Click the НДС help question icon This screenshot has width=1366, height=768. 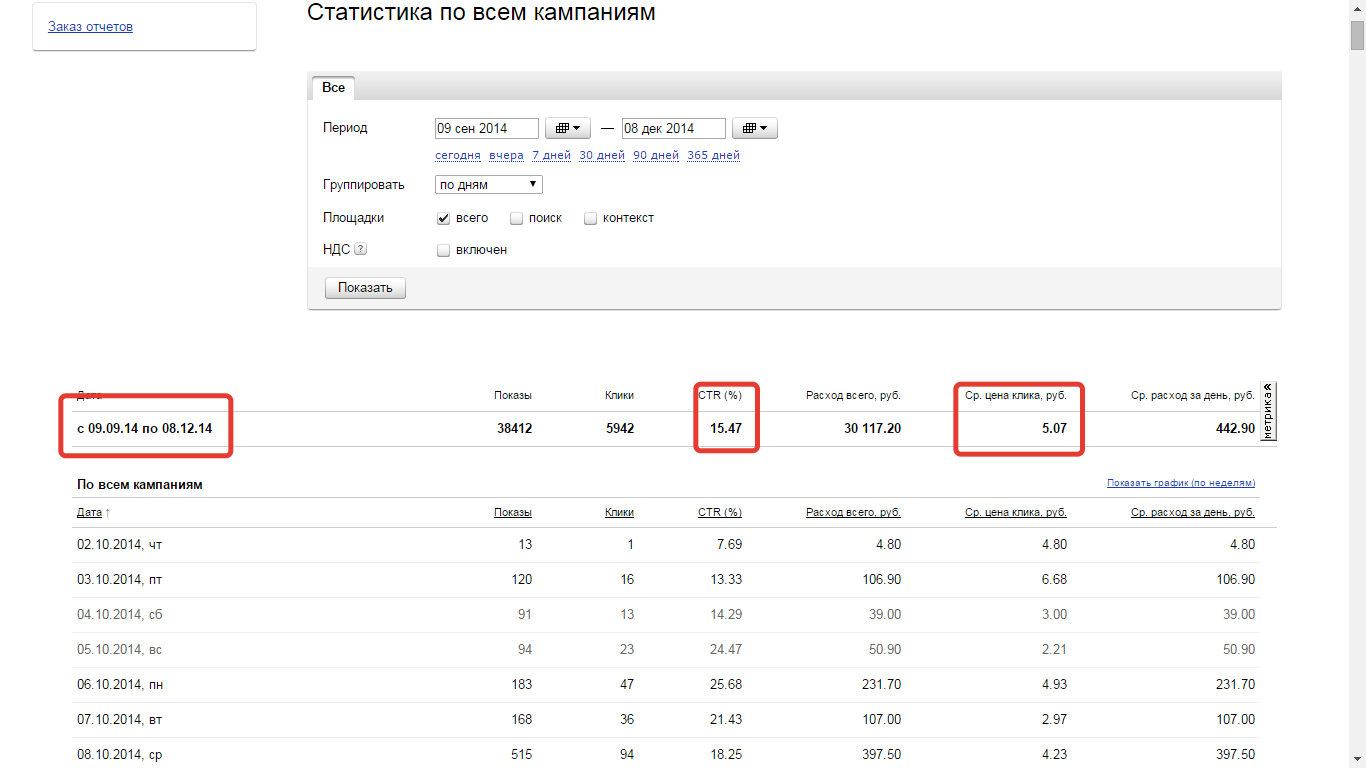click(x=360, y=250)
